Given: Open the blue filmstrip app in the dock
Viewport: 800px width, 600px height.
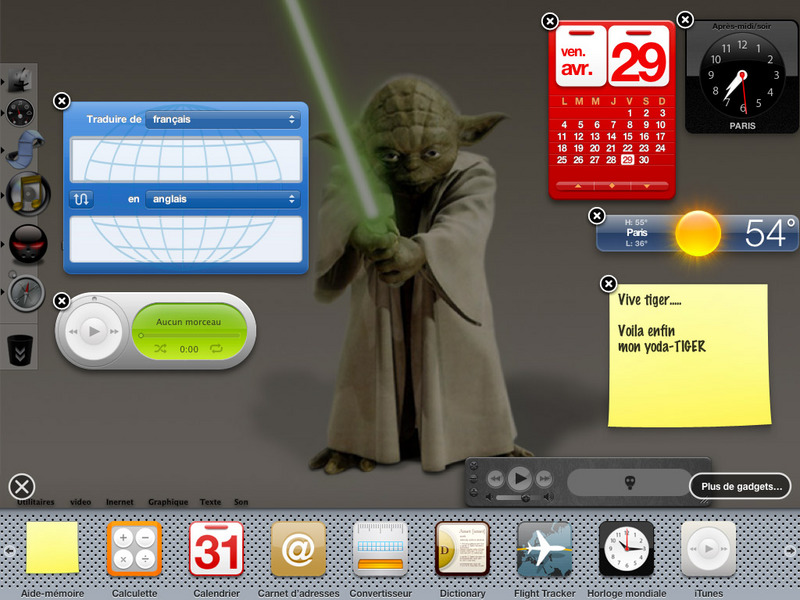Looking at the screenshot, I should coord(24,149).
